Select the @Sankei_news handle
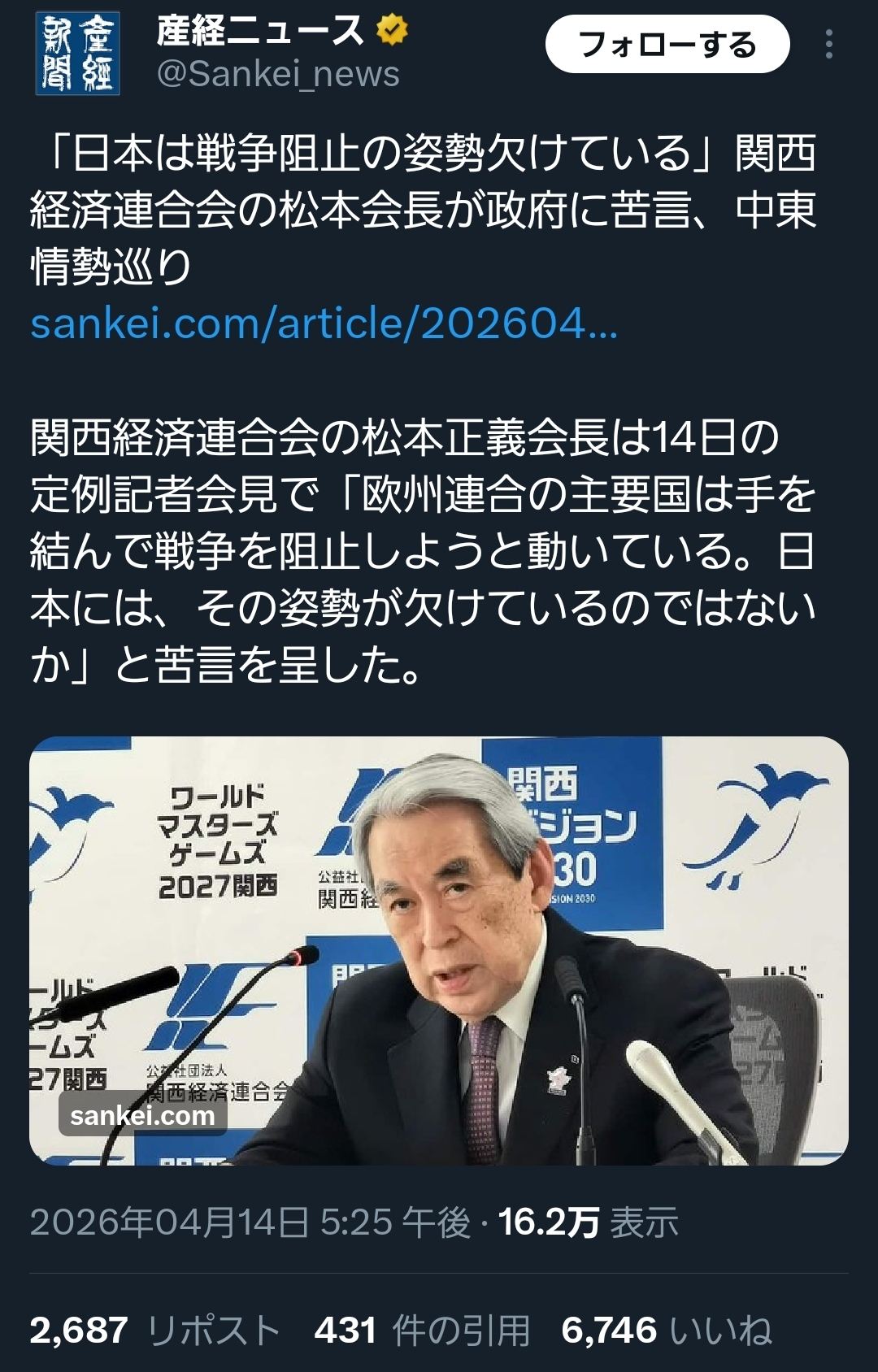The height and width of the screenshot is (1372, 878). pos(278,74)
